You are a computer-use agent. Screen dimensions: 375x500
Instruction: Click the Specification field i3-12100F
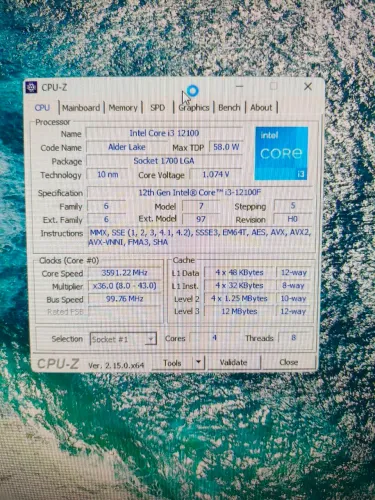pyautogui.click(x=200, y=192)
